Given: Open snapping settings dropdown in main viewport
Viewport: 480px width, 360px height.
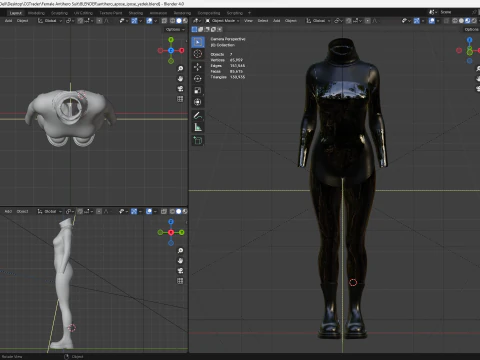Looking at the screenshot, I should pyautogui.click(x=356, y=21).
